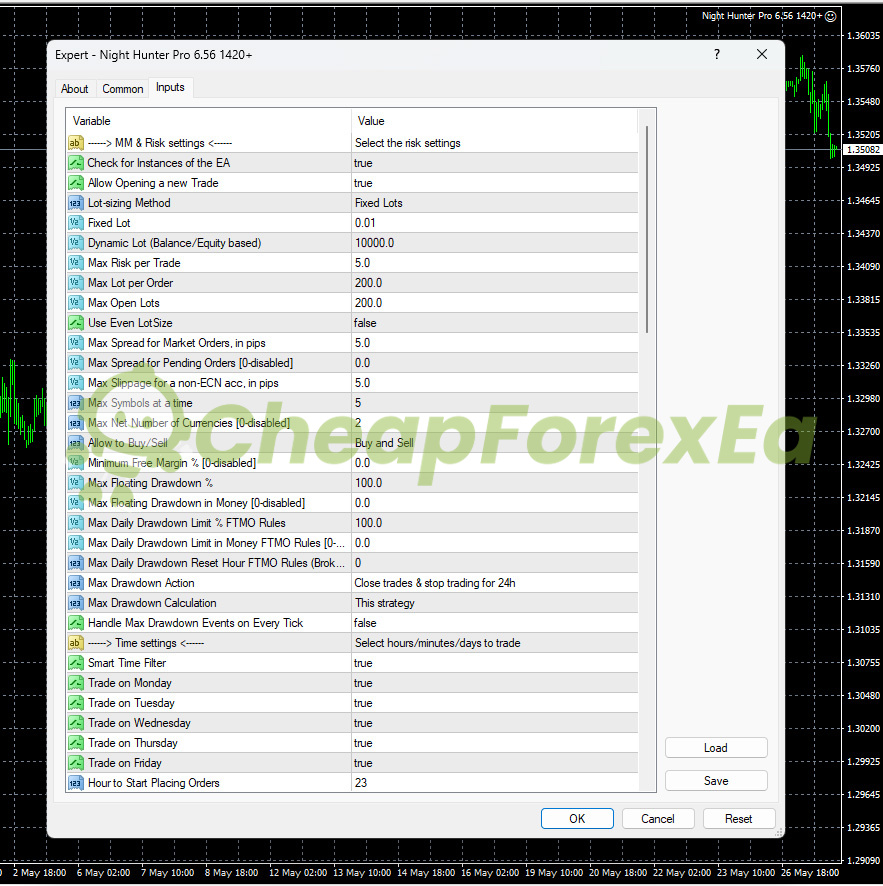
Task: Click the icon beside Max Lot per Order
Action: (x=76, y=283)
